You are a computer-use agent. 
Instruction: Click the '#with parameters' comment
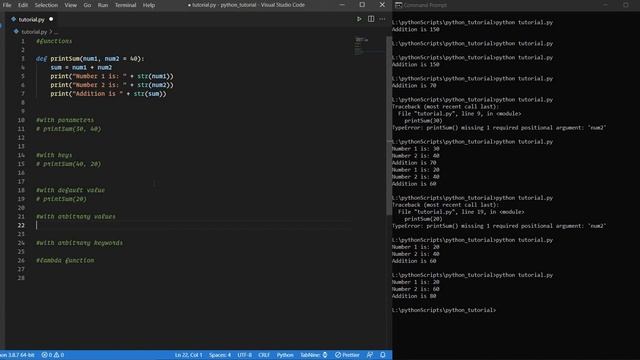pyautogui.click(x=65, y=120)
